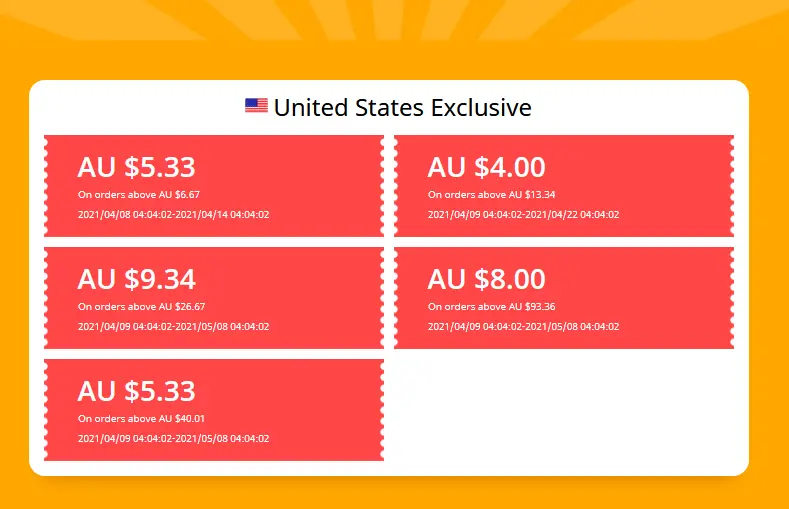Screen dimensions: 789x509
Task: Click 'On orders above AU $6.67' text
Action: pos(139,195)
